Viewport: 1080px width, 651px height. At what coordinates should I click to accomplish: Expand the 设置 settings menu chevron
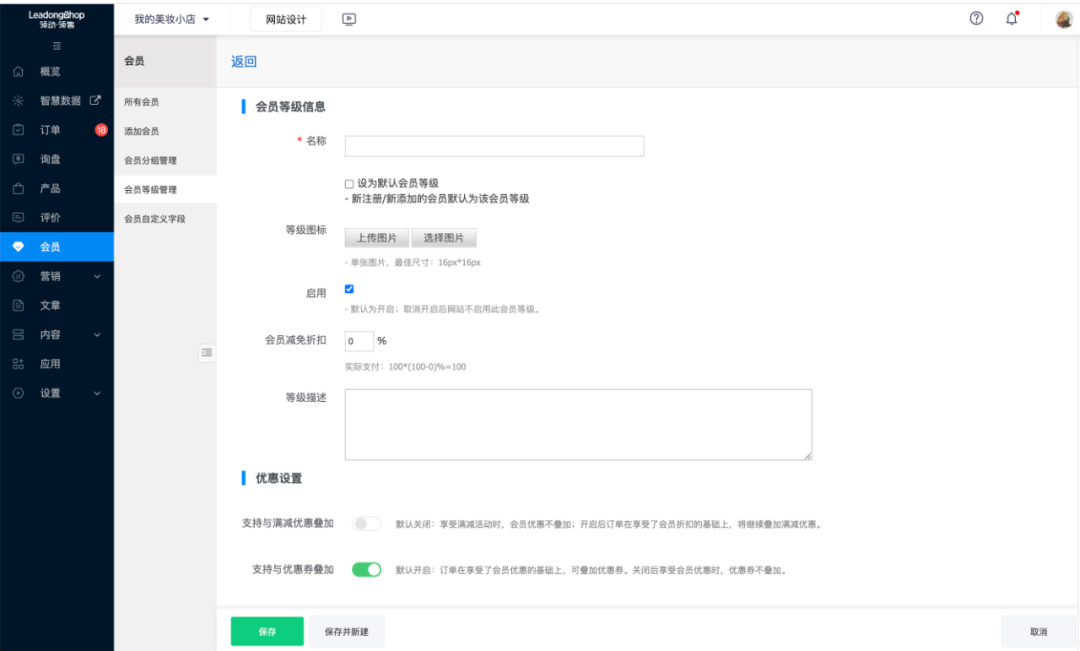(96, 393)
